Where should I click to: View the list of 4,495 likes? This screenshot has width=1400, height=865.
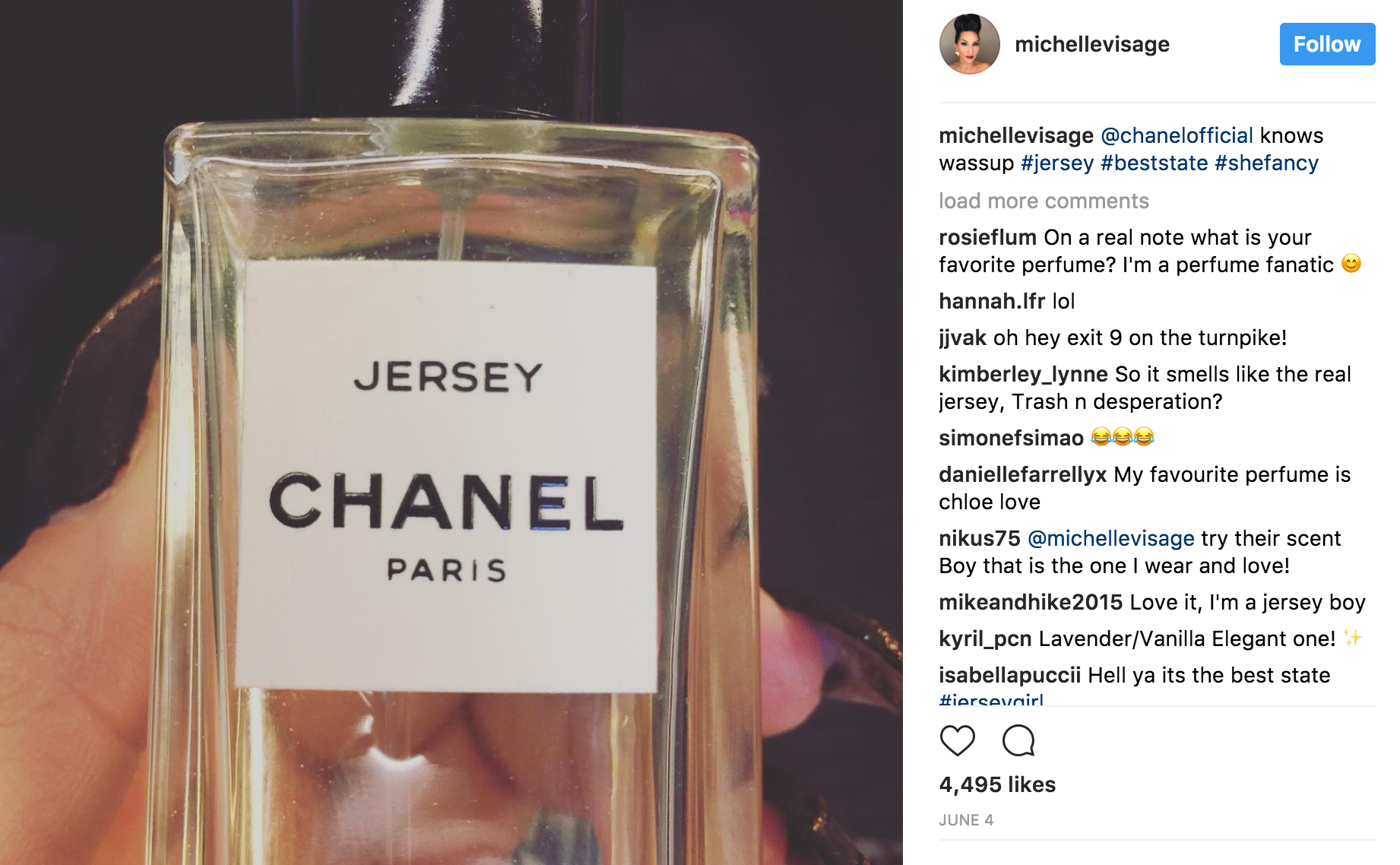[x=997, y=784]
